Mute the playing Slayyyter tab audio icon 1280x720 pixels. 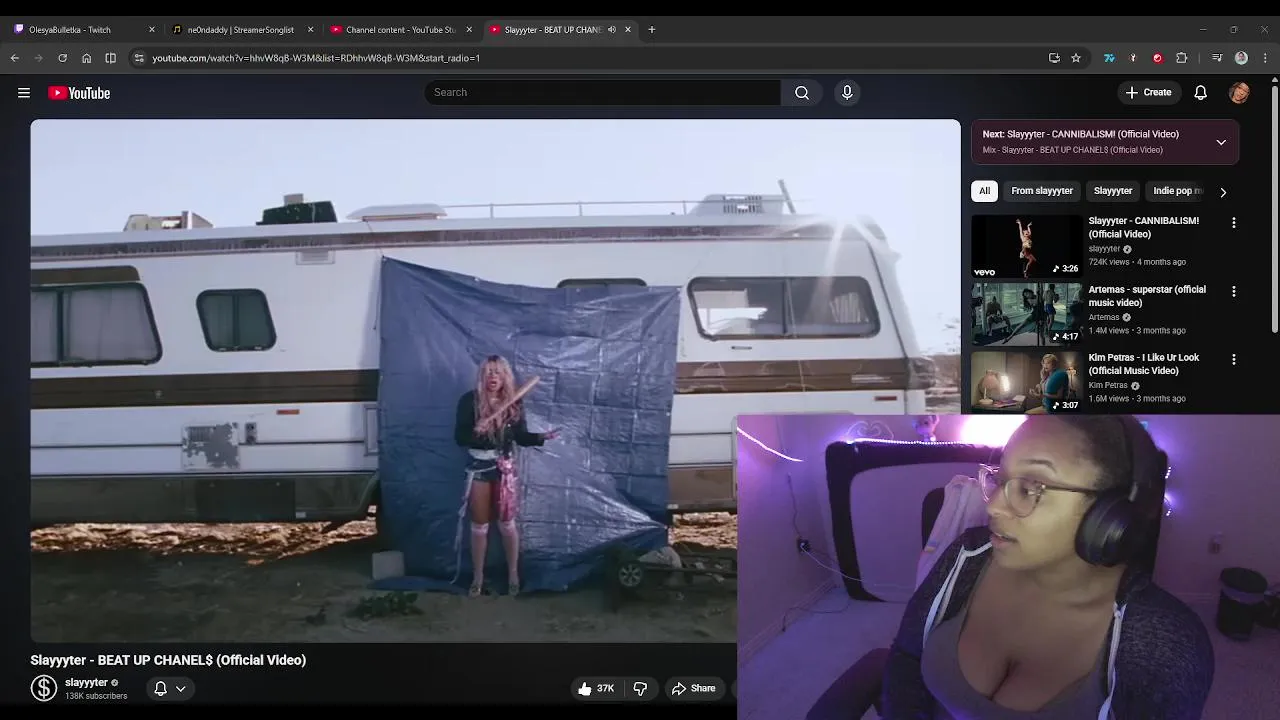(x=612, y=30)
